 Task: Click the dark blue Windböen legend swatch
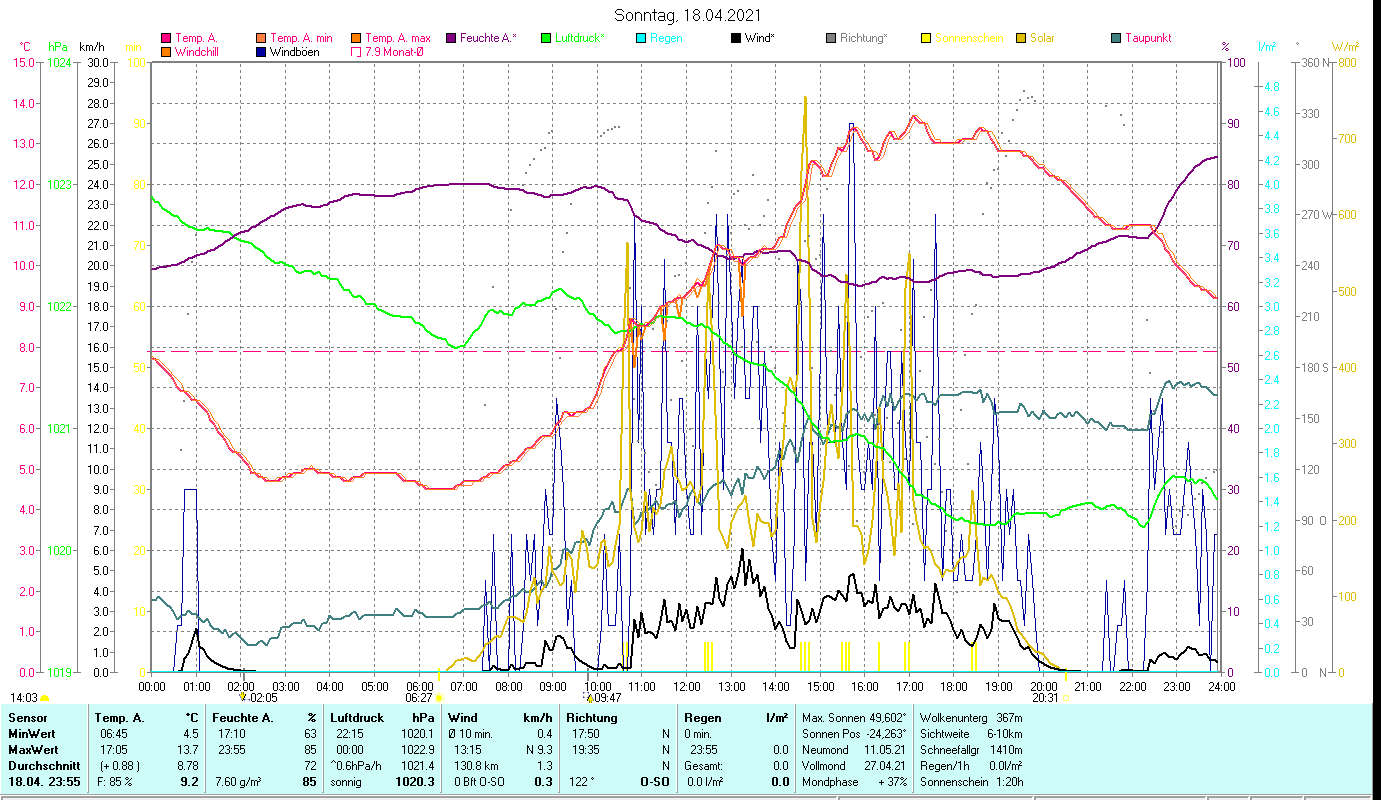pyautogui.click(x=261, y=51)
